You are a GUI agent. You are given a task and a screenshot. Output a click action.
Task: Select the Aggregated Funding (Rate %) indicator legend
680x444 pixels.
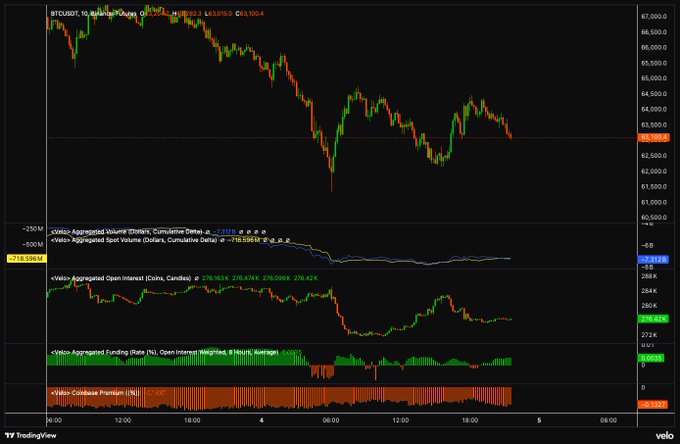click(x=164, y=352)
